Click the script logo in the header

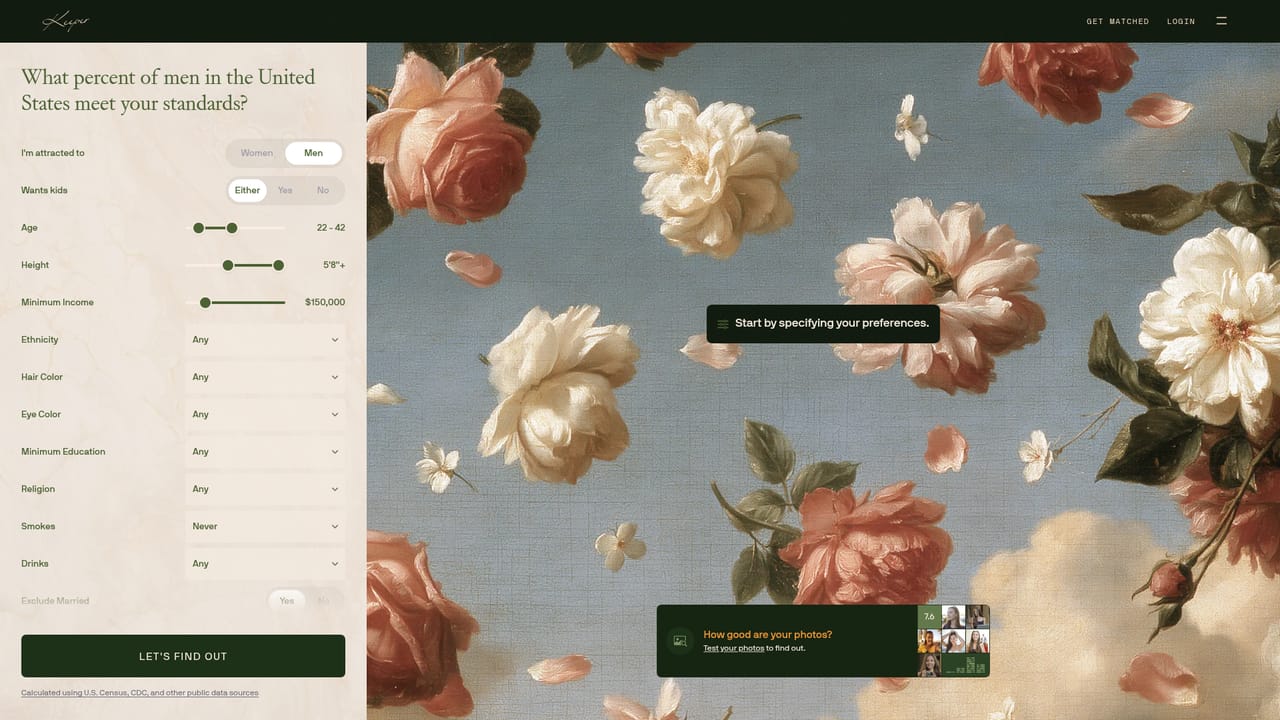(x=66, y=21)
